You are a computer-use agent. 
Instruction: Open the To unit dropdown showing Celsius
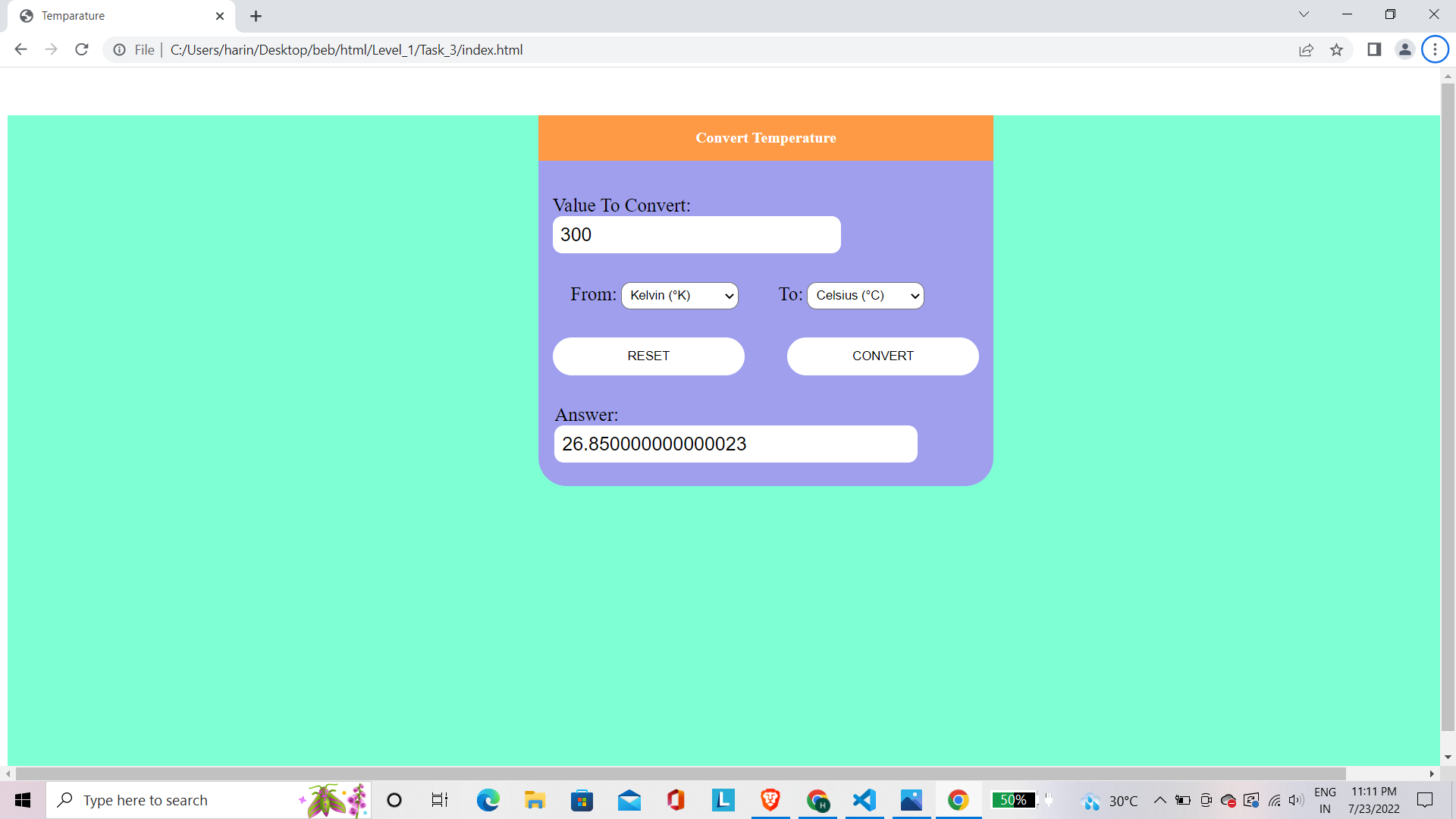click(x=864, y=296)
